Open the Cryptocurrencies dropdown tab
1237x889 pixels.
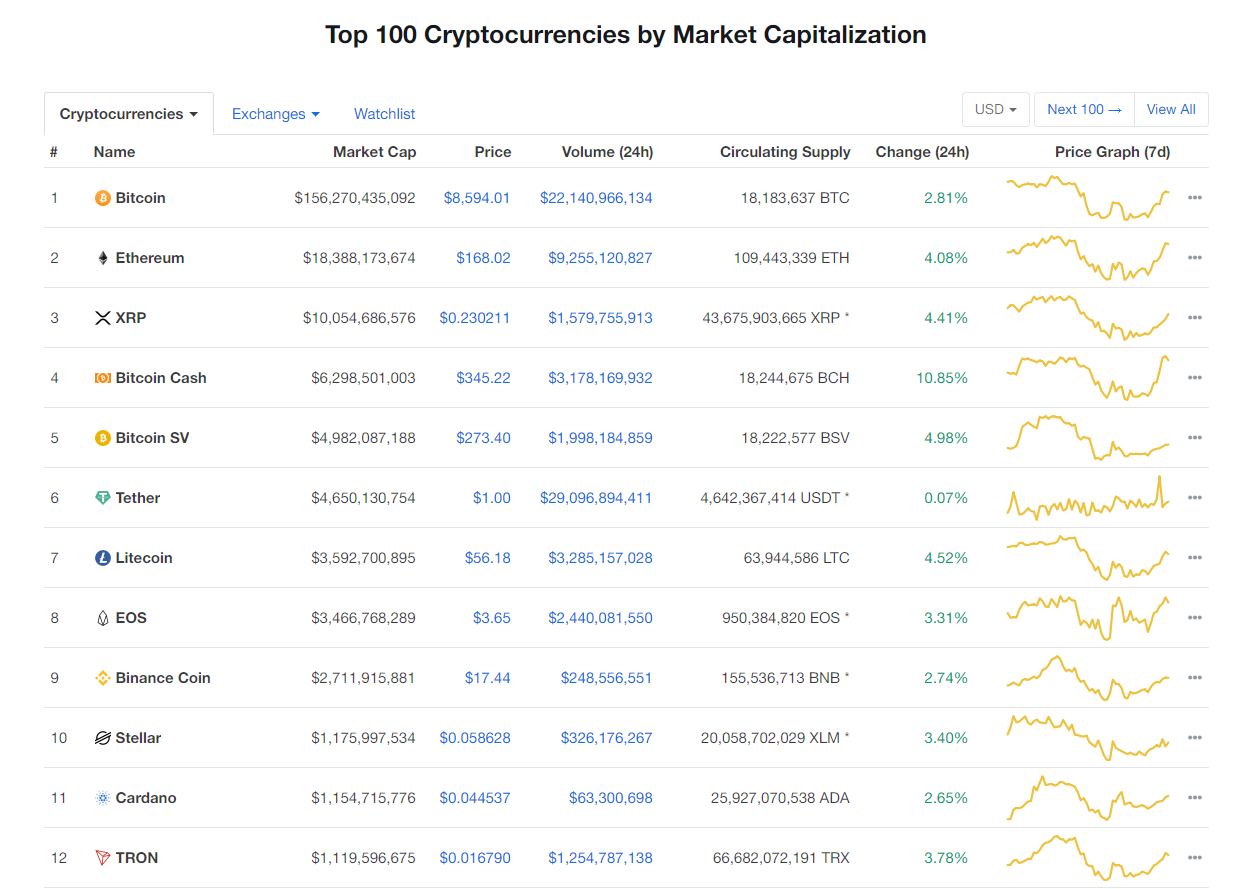point(129,114)
